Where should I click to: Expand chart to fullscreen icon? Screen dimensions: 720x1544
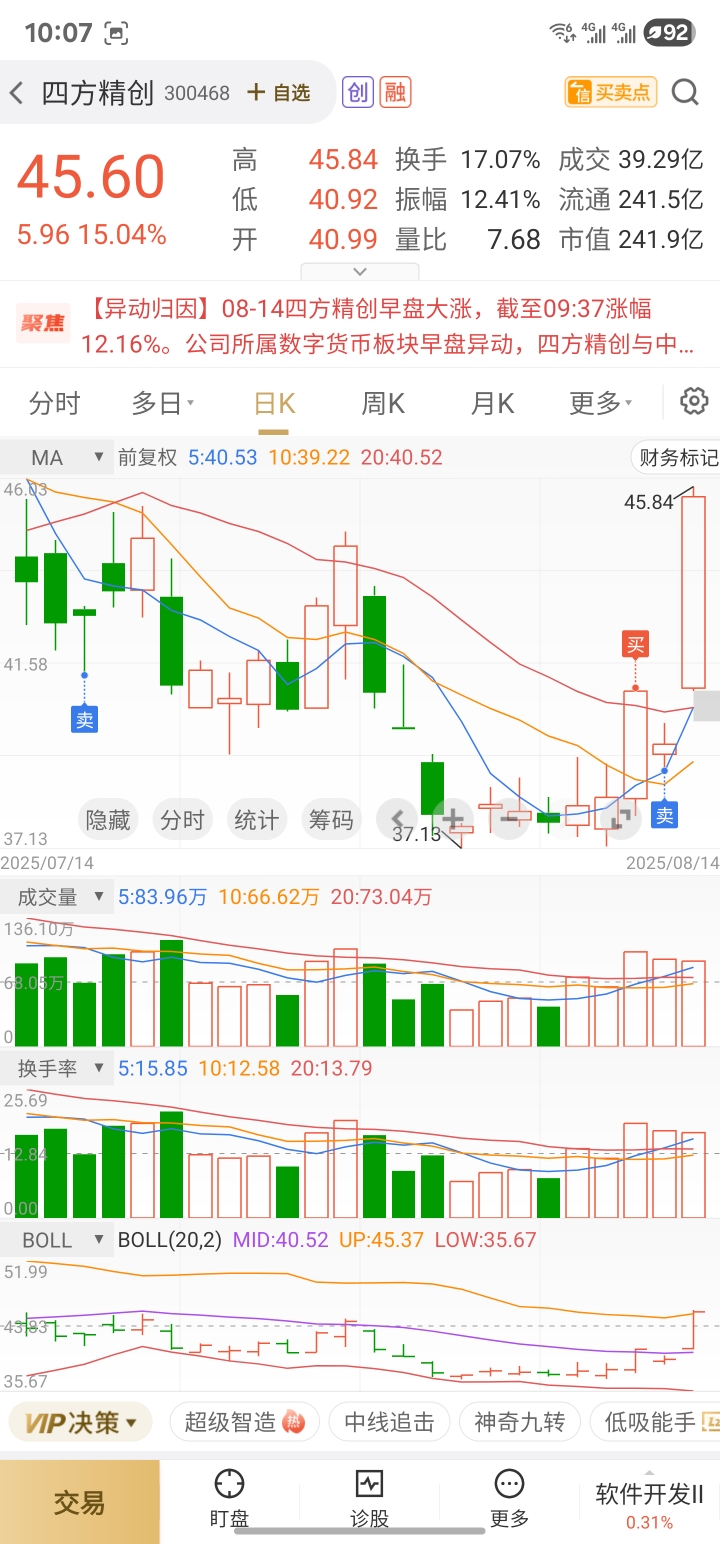(621, 820)
